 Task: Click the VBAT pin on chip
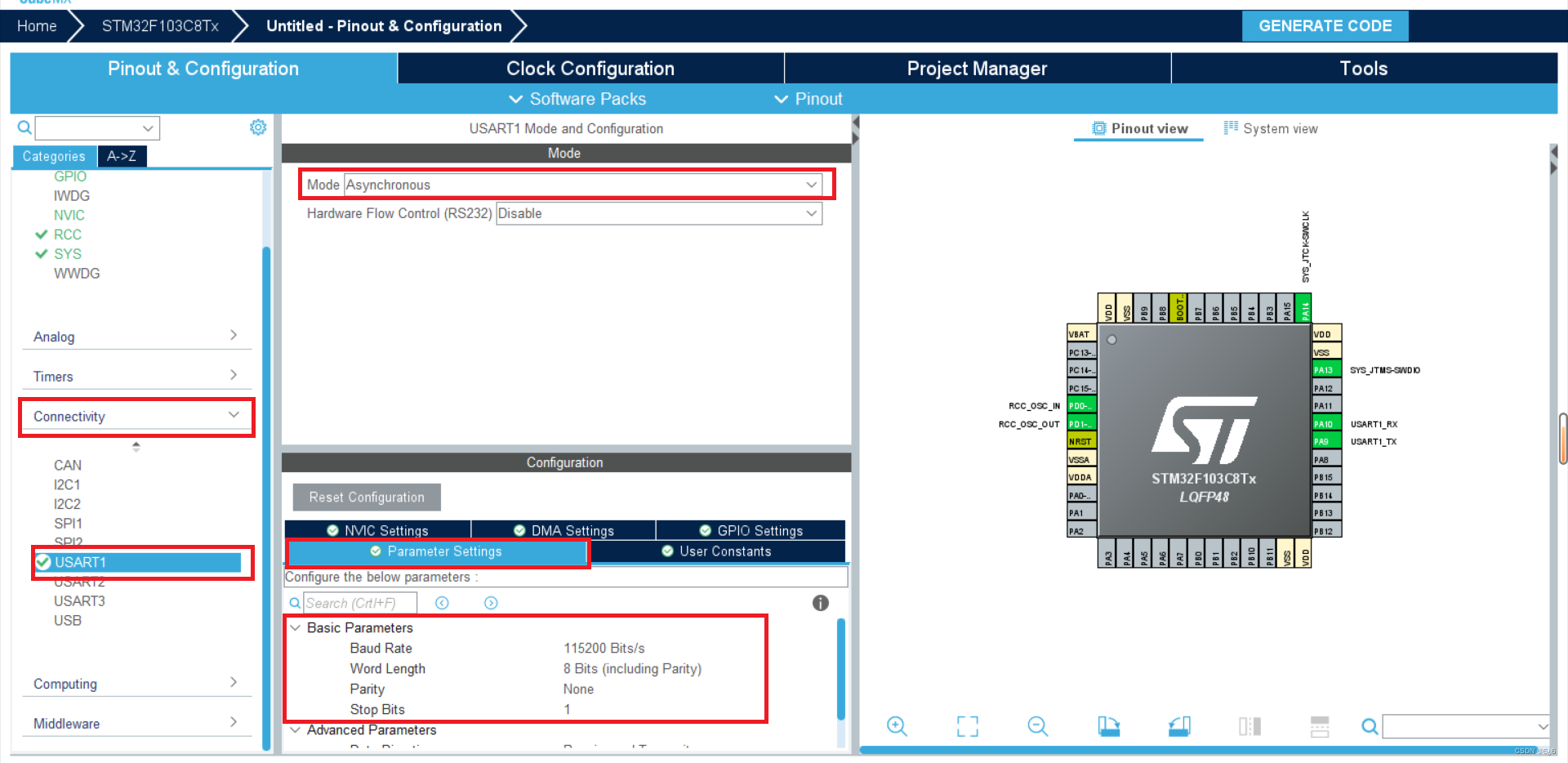click(x=1081, y=334)
